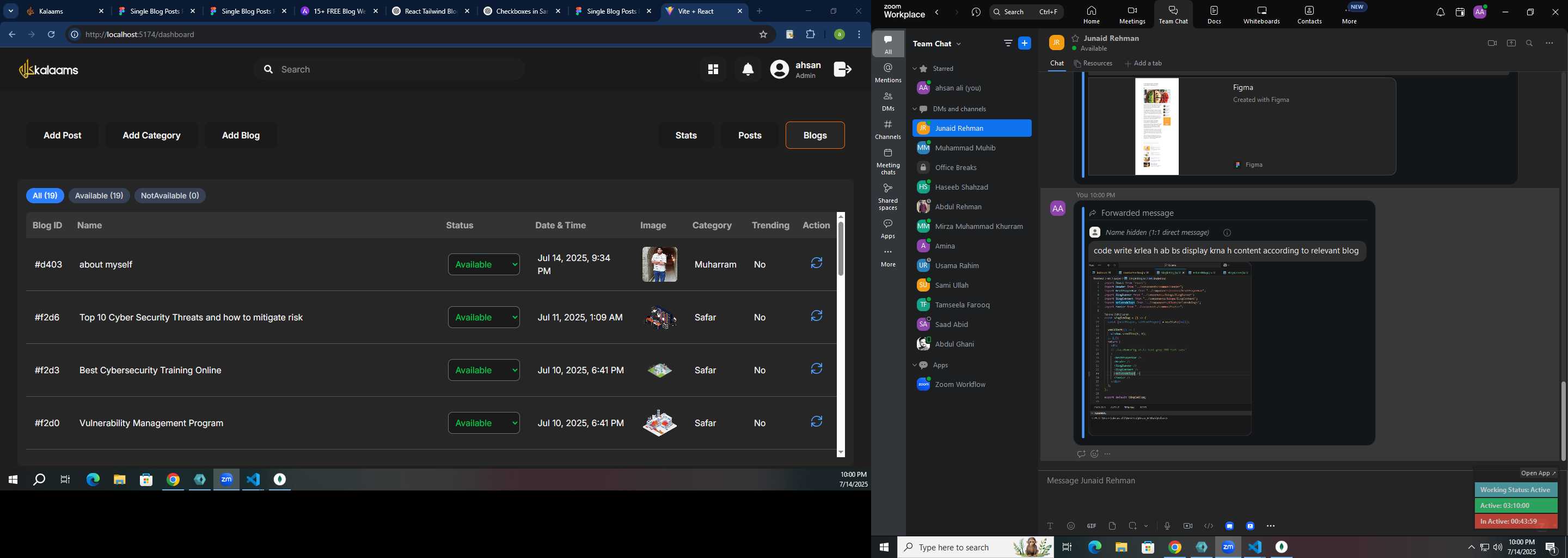Click 'Open App' on the tracker widget

pos(1538,474)
